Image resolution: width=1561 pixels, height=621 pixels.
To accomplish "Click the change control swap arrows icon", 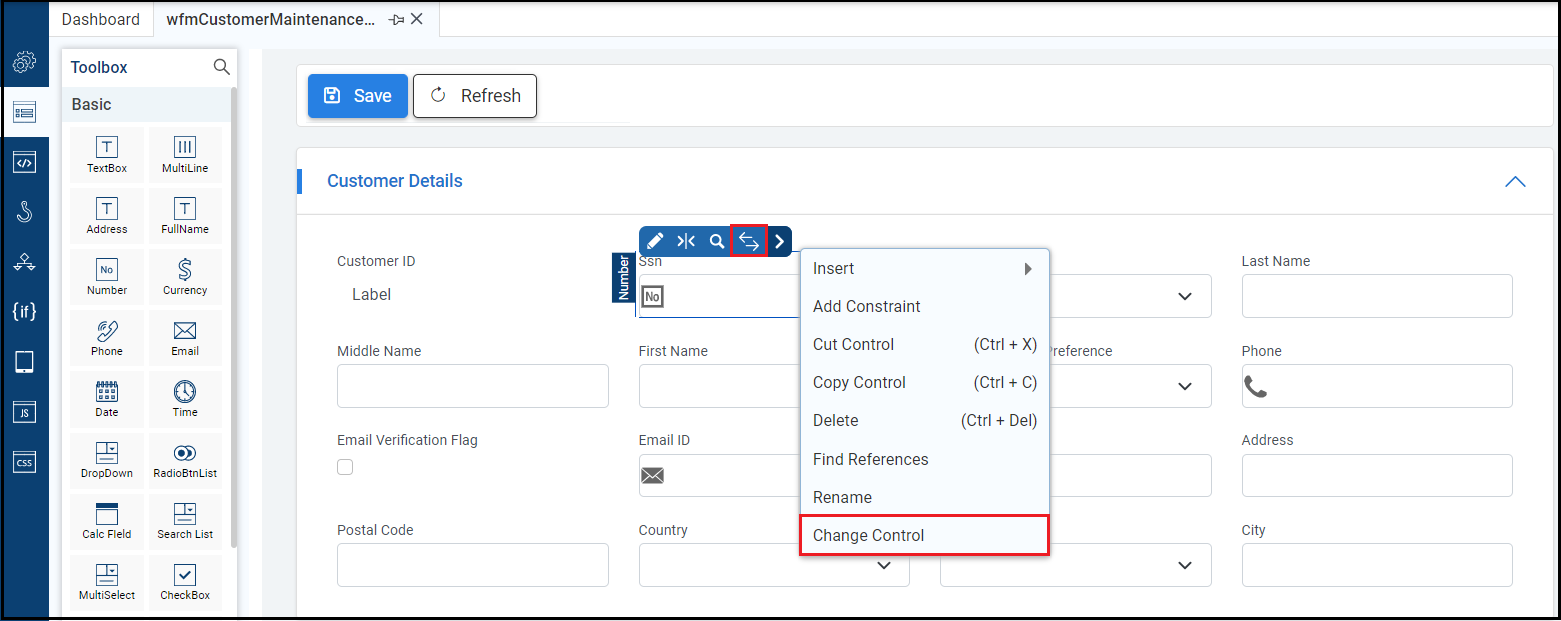I will [x=749, y=241].
